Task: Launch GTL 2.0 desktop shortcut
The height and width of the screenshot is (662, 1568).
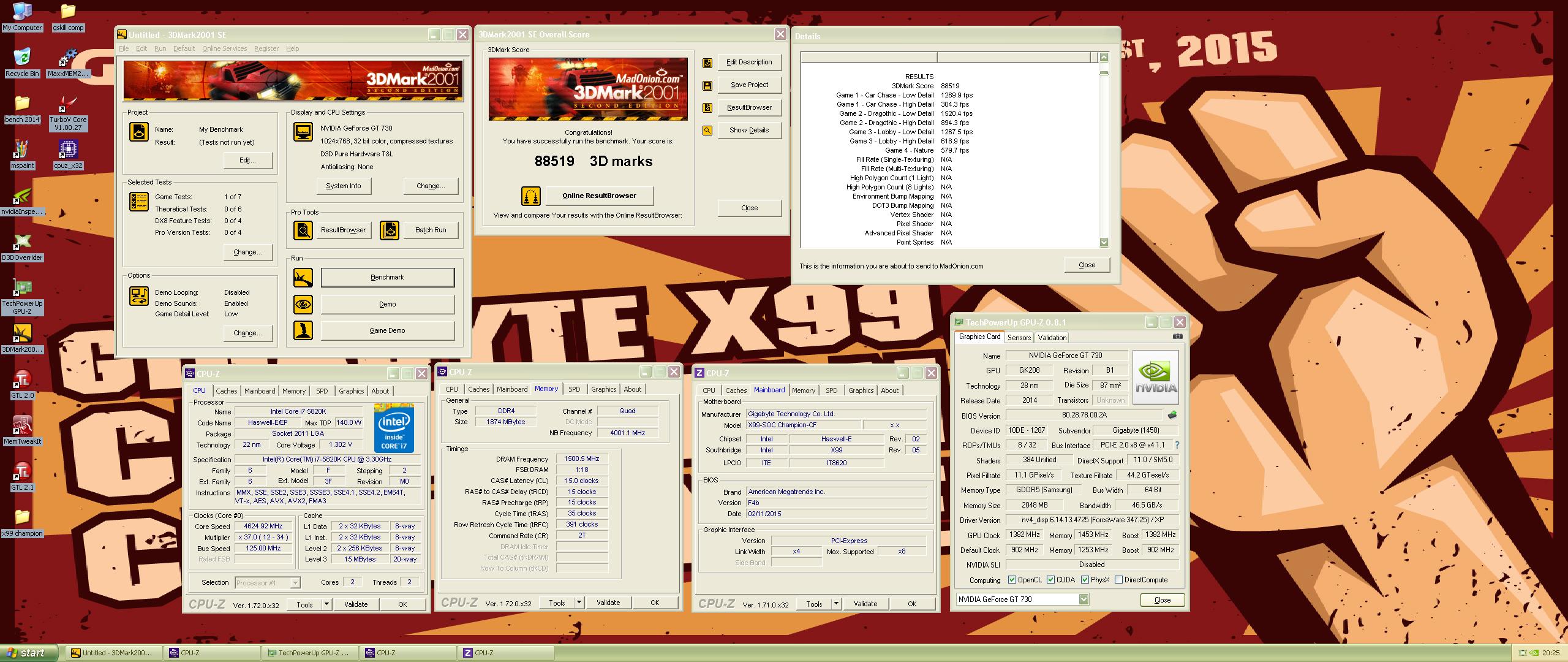Action: coord(22,384)
